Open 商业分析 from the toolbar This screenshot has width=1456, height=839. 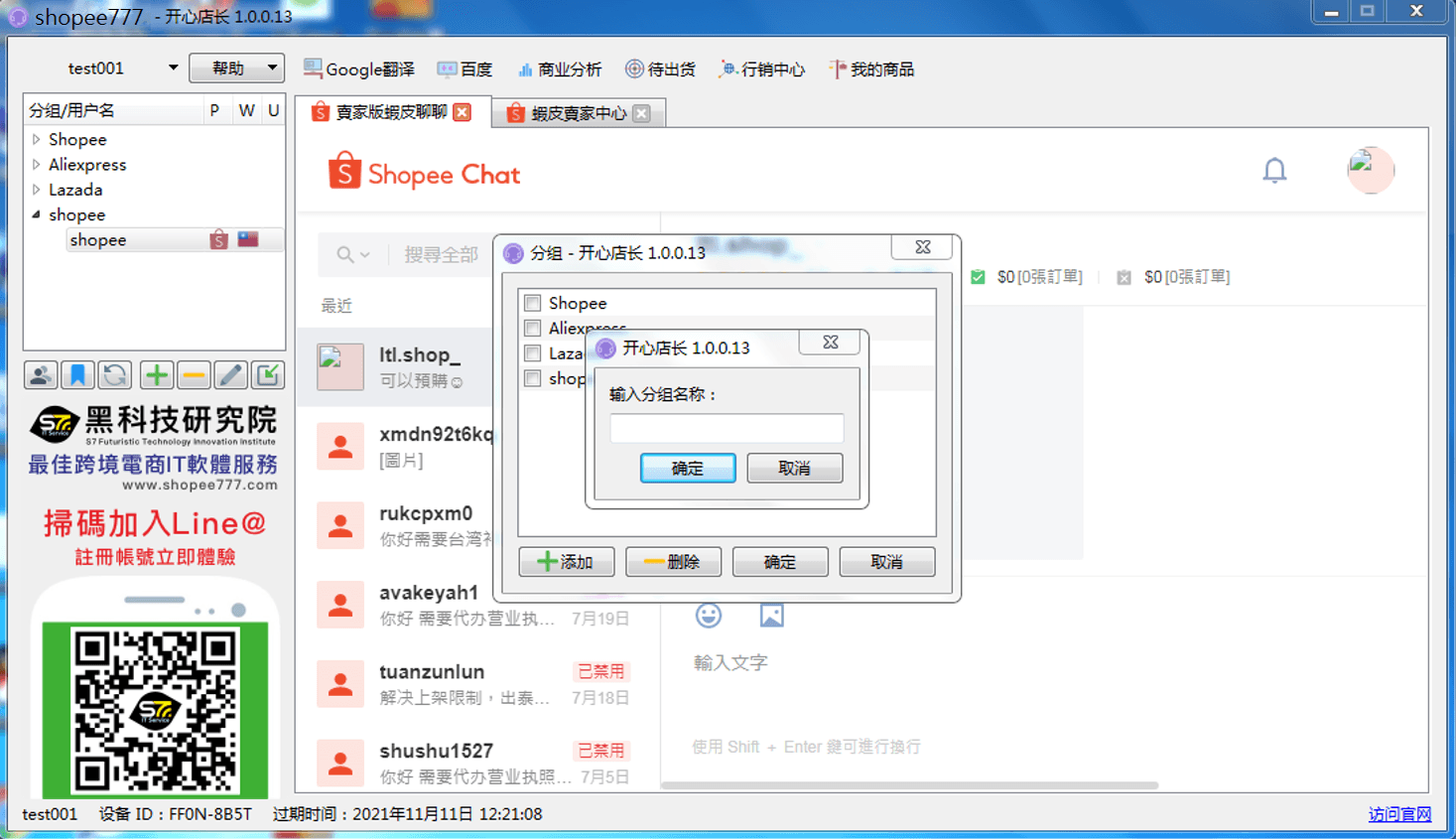coord(560,69)
